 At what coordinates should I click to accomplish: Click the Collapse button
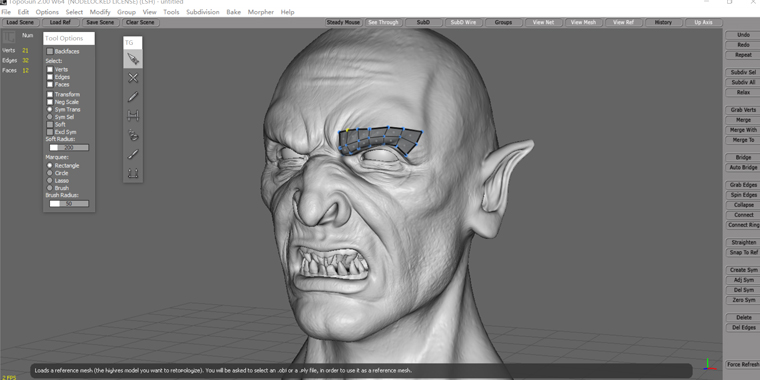743,205
